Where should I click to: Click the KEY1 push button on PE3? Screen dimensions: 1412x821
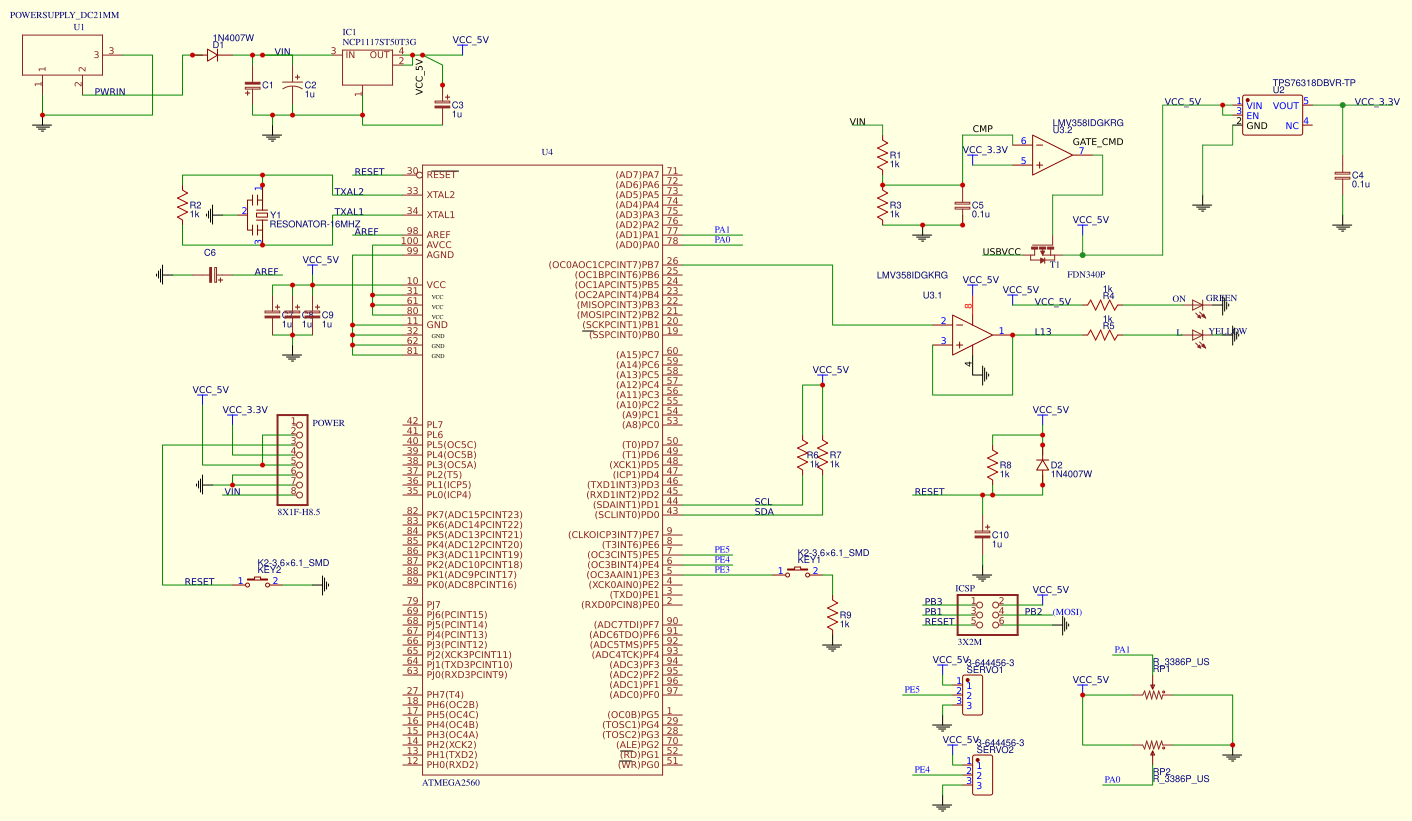click(x=799, y=571)
